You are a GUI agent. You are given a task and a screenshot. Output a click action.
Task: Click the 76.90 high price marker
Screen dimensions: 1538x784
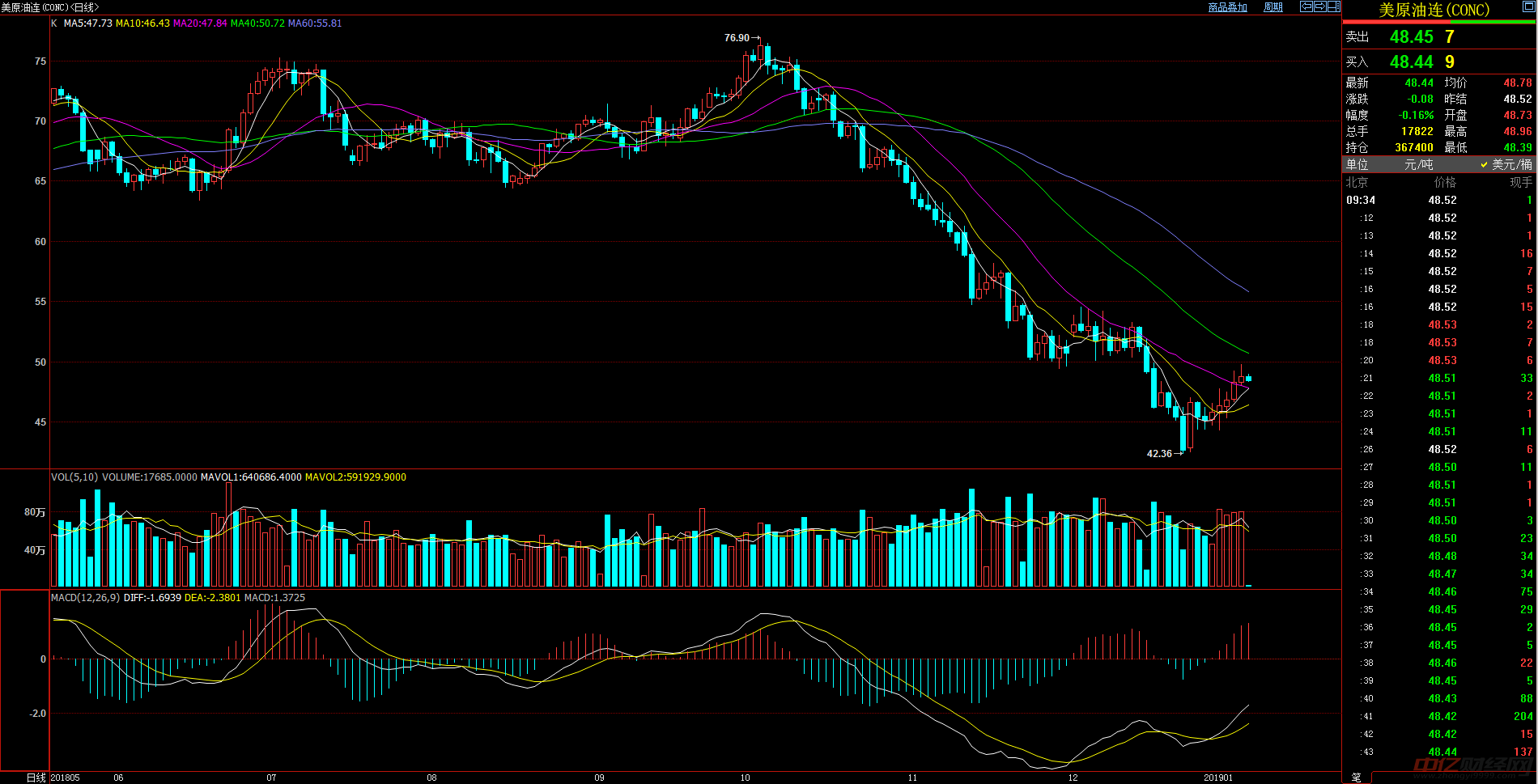coord(737,38)
